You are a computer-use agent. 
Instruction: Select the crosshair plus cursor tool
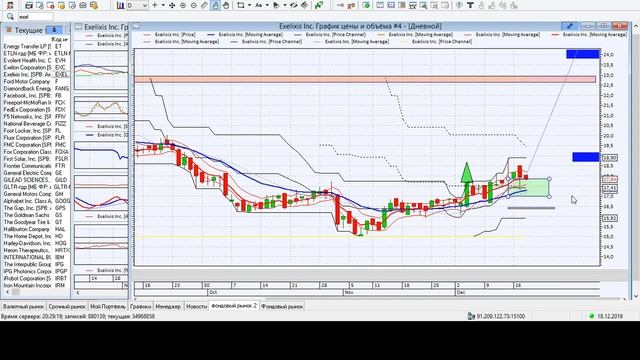[155, 5]
